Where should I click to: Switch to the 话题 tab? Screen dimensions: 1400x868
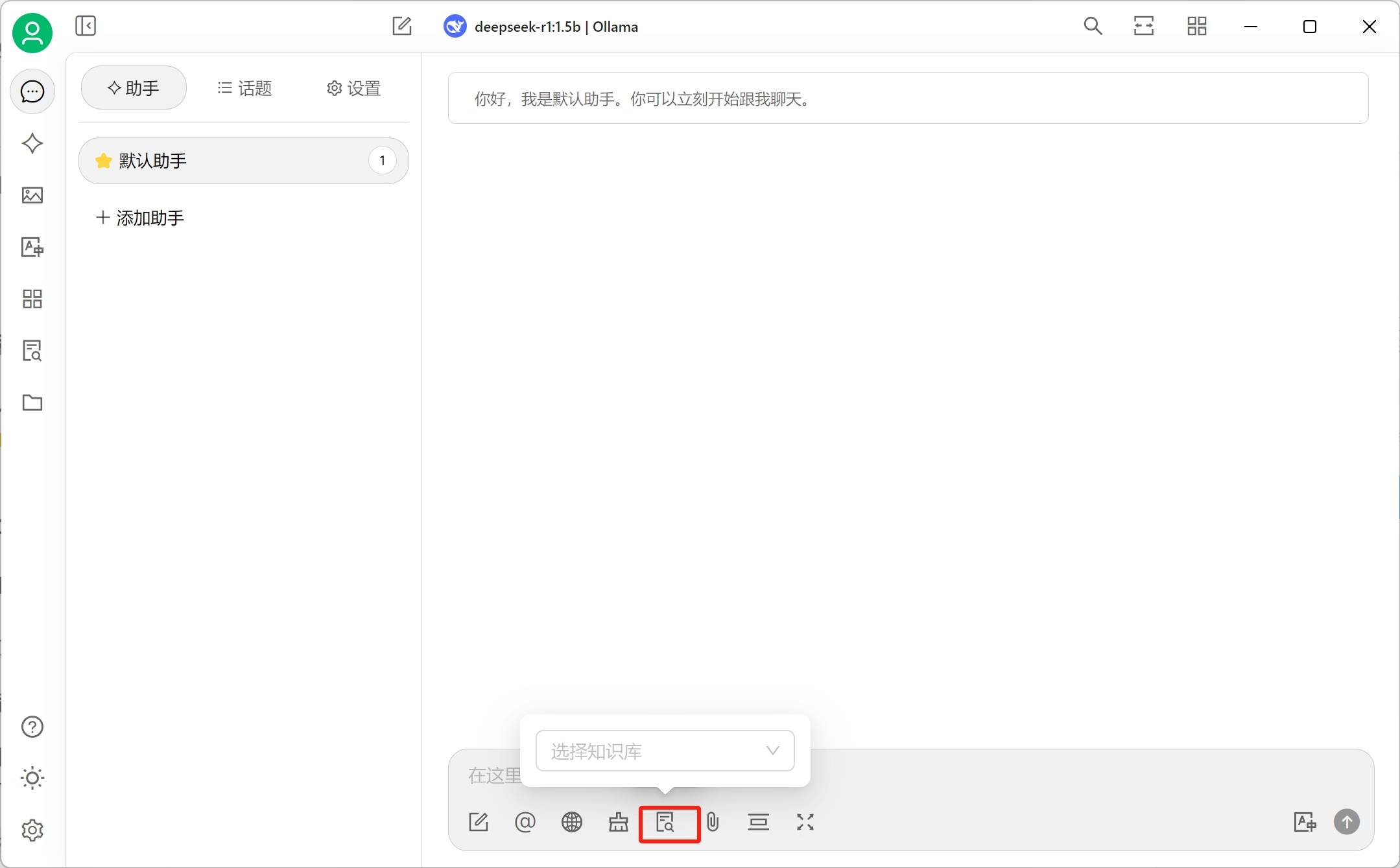tap(244, 88)
